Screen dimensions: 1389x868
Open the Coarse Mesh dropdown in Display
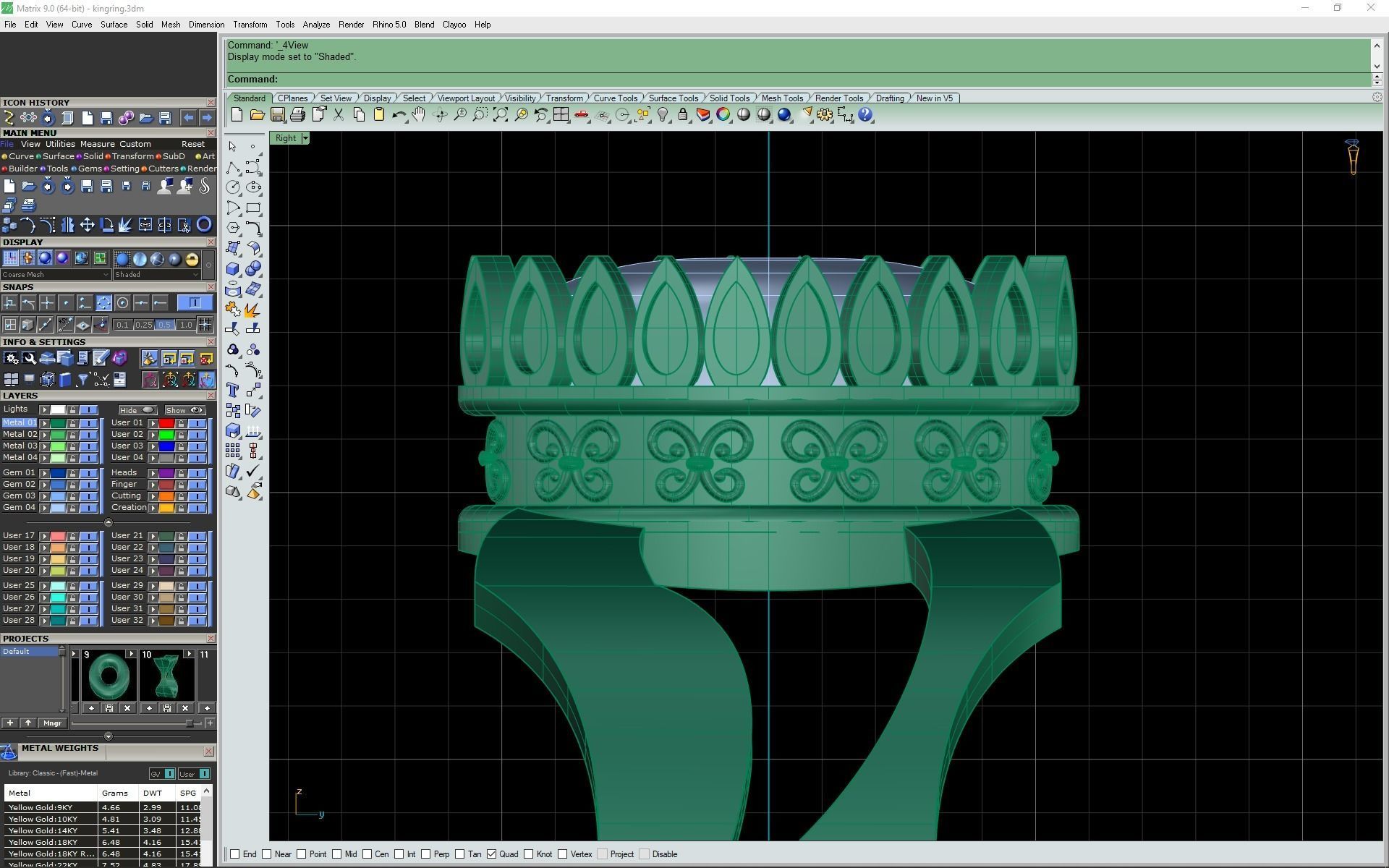[55, 275]
